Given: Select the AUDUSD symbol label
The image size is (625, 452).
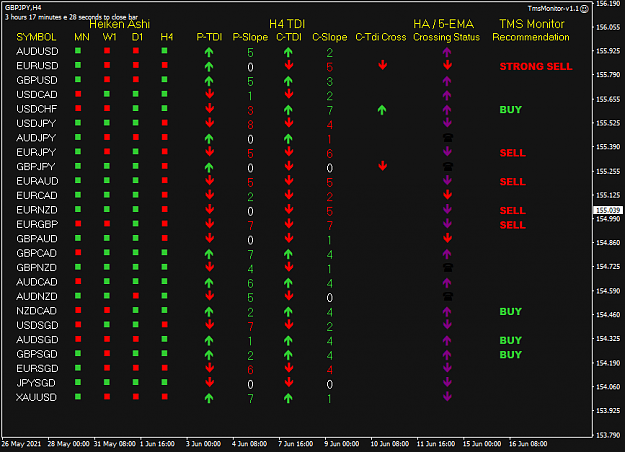Looking at the screenshot, I should (x=37, y=51).
